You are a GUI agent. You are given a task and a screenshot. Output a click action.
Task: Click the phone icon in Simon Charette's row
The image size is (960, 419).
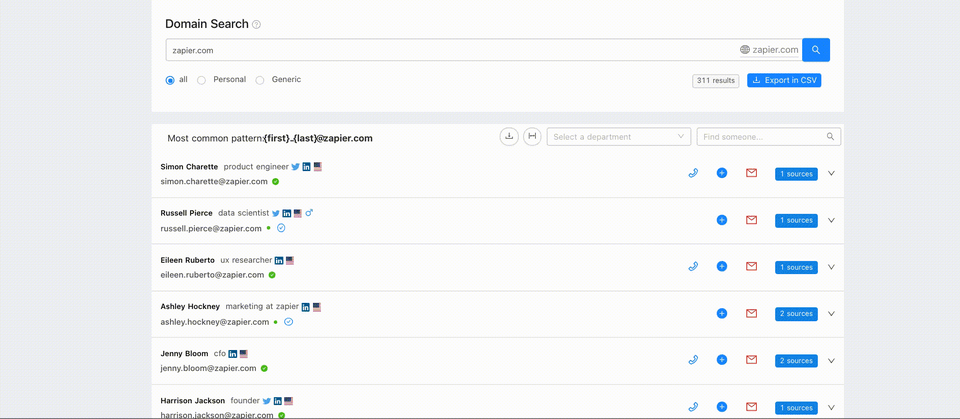point(693,173)
